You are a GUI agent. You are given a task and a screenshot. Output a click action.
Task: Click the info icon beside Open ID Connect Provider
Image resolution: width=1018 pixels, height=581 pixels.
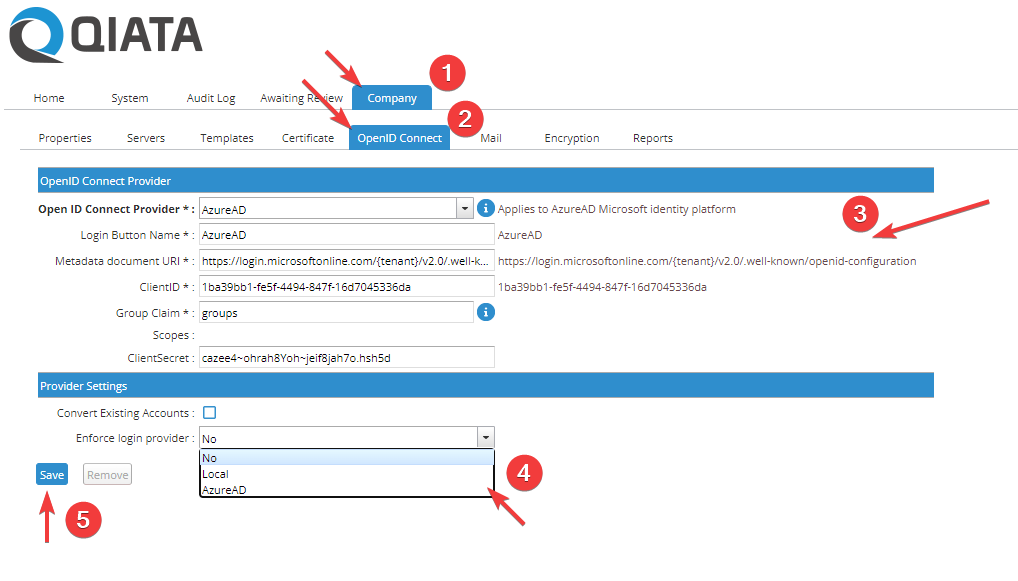[484, 208]
